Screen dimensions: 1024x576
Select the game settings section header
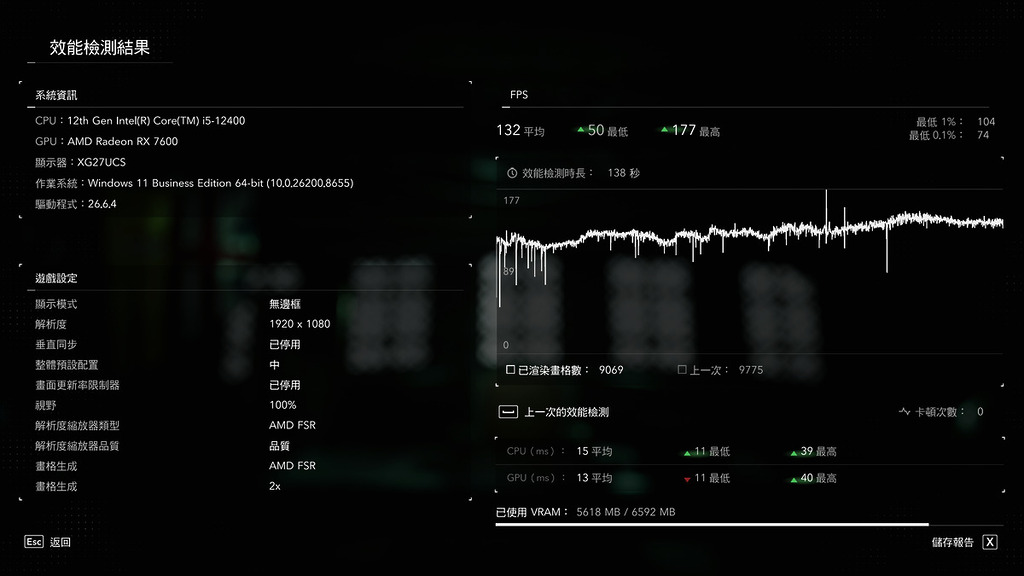tap(56, 278)
